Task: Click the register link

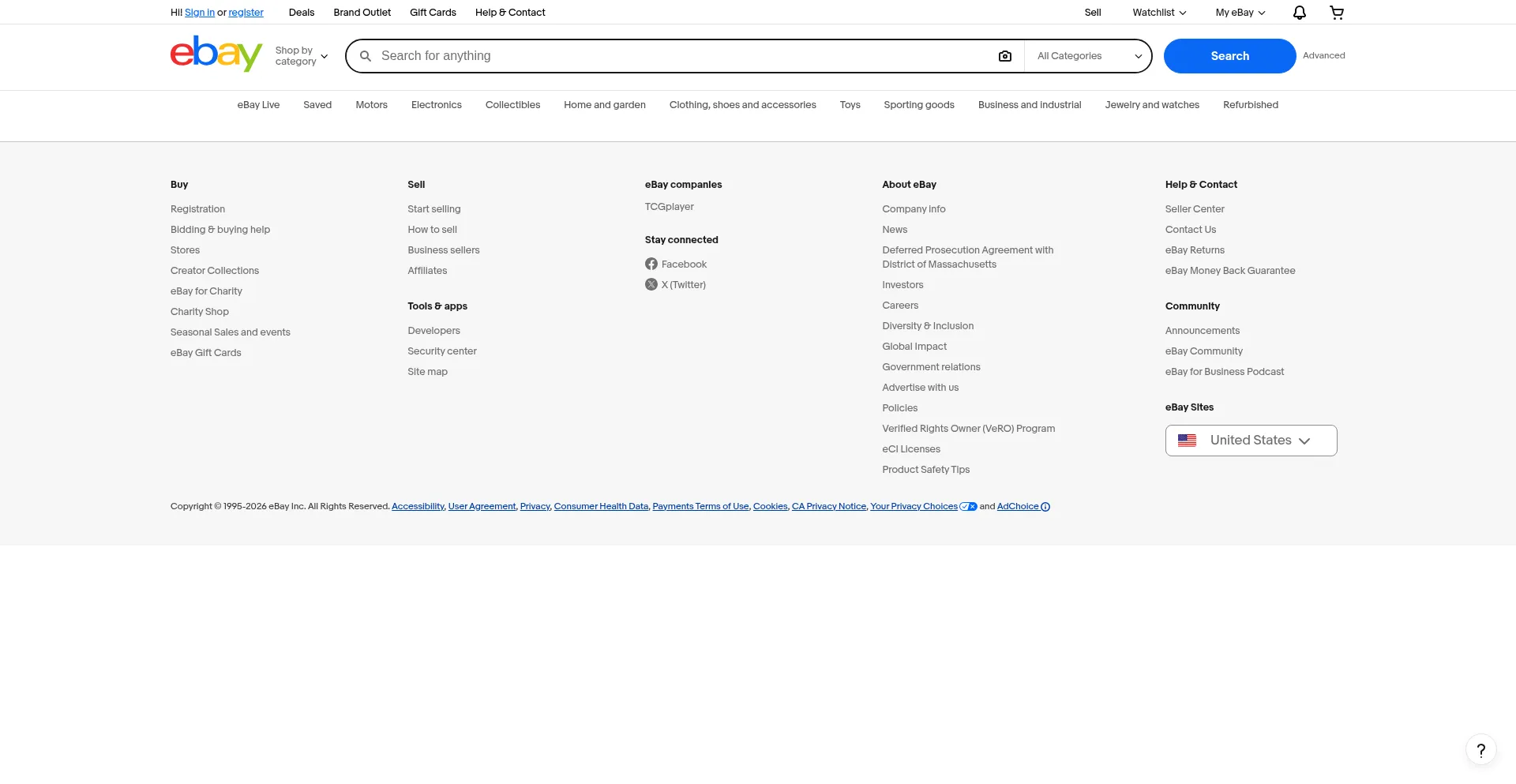Action: point(246,13)
